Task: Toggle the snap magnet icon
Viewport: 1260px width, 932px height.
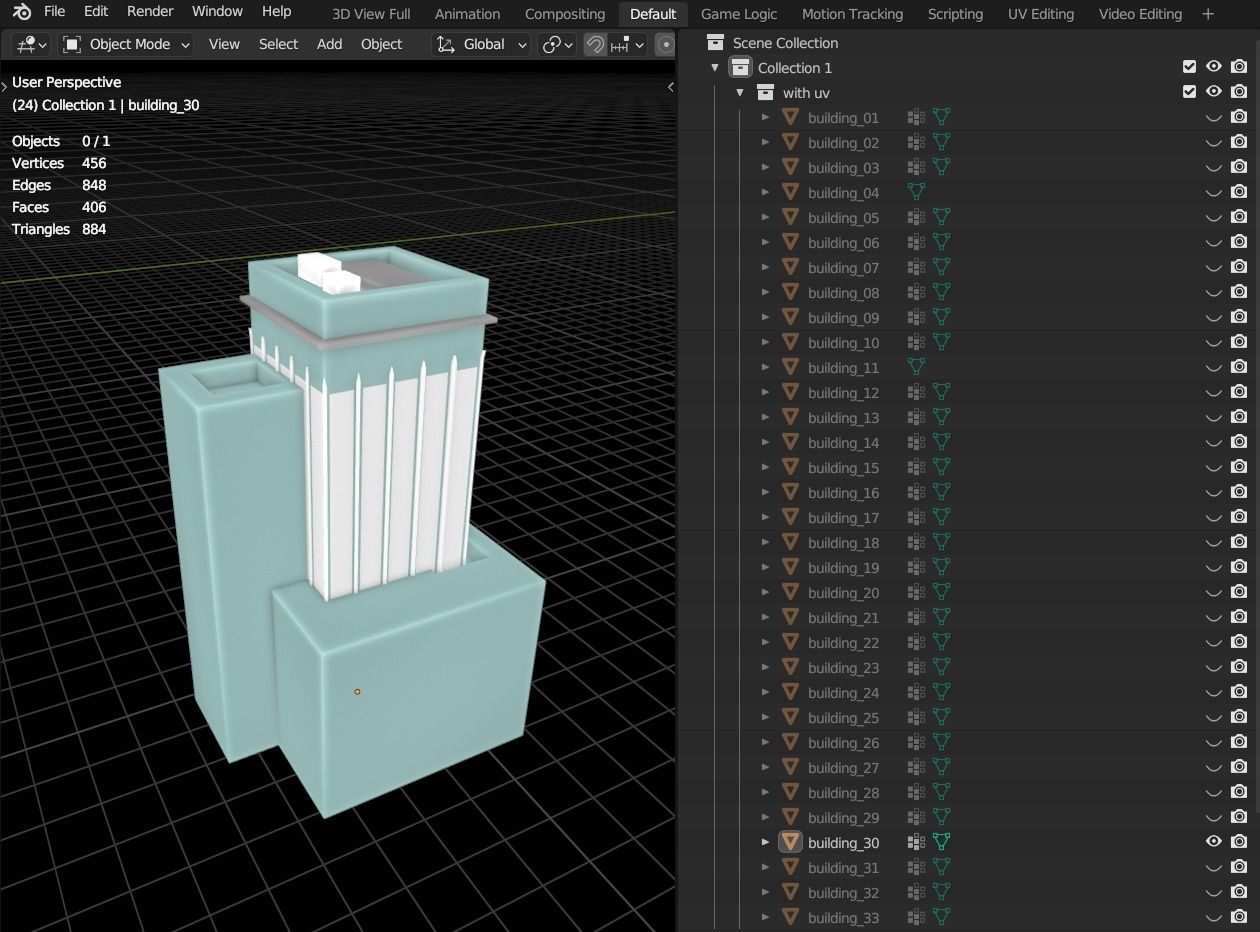Action: (595, 44)
